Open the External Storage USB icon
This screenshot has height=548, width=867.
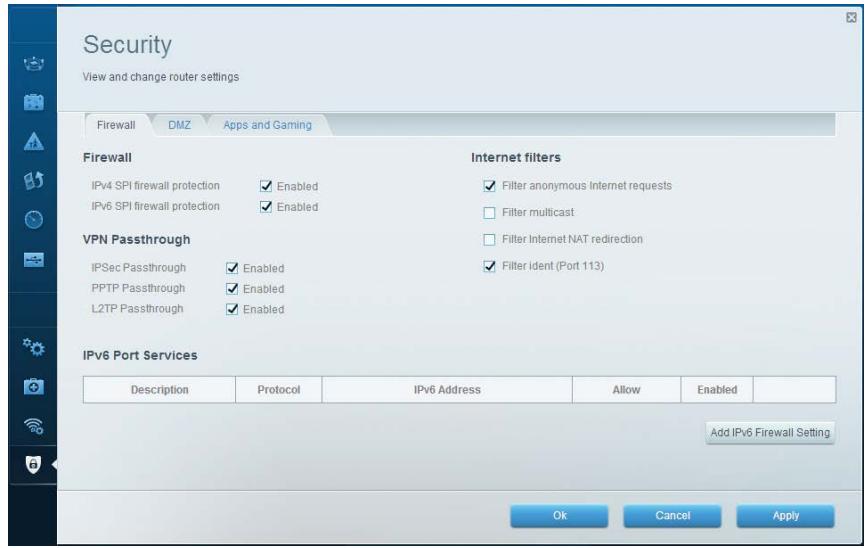pyautogui.click(x=34, y=259)
